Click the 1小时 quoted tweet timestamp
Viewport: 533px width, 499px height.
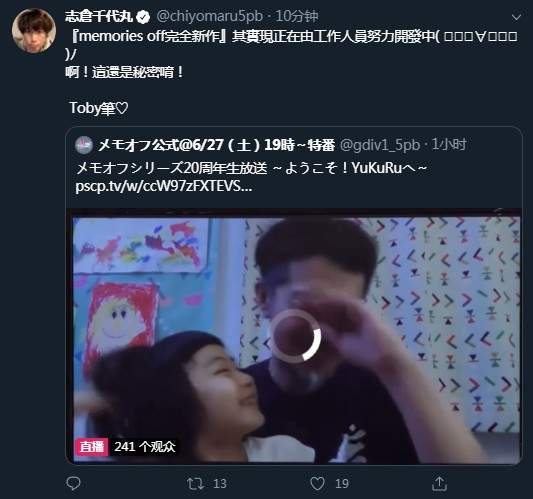[x=449, y=145]
